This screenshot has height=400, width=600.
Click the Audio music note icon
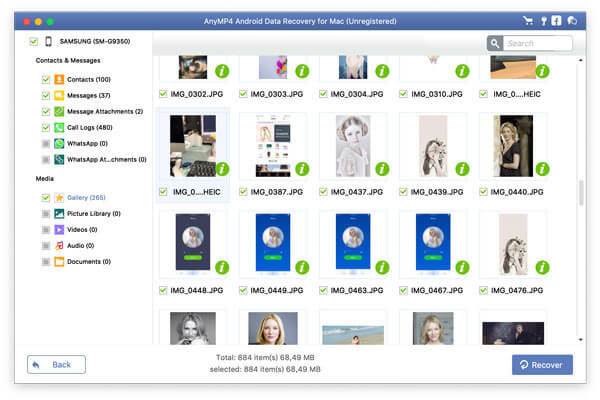click(x=59, y=245)
